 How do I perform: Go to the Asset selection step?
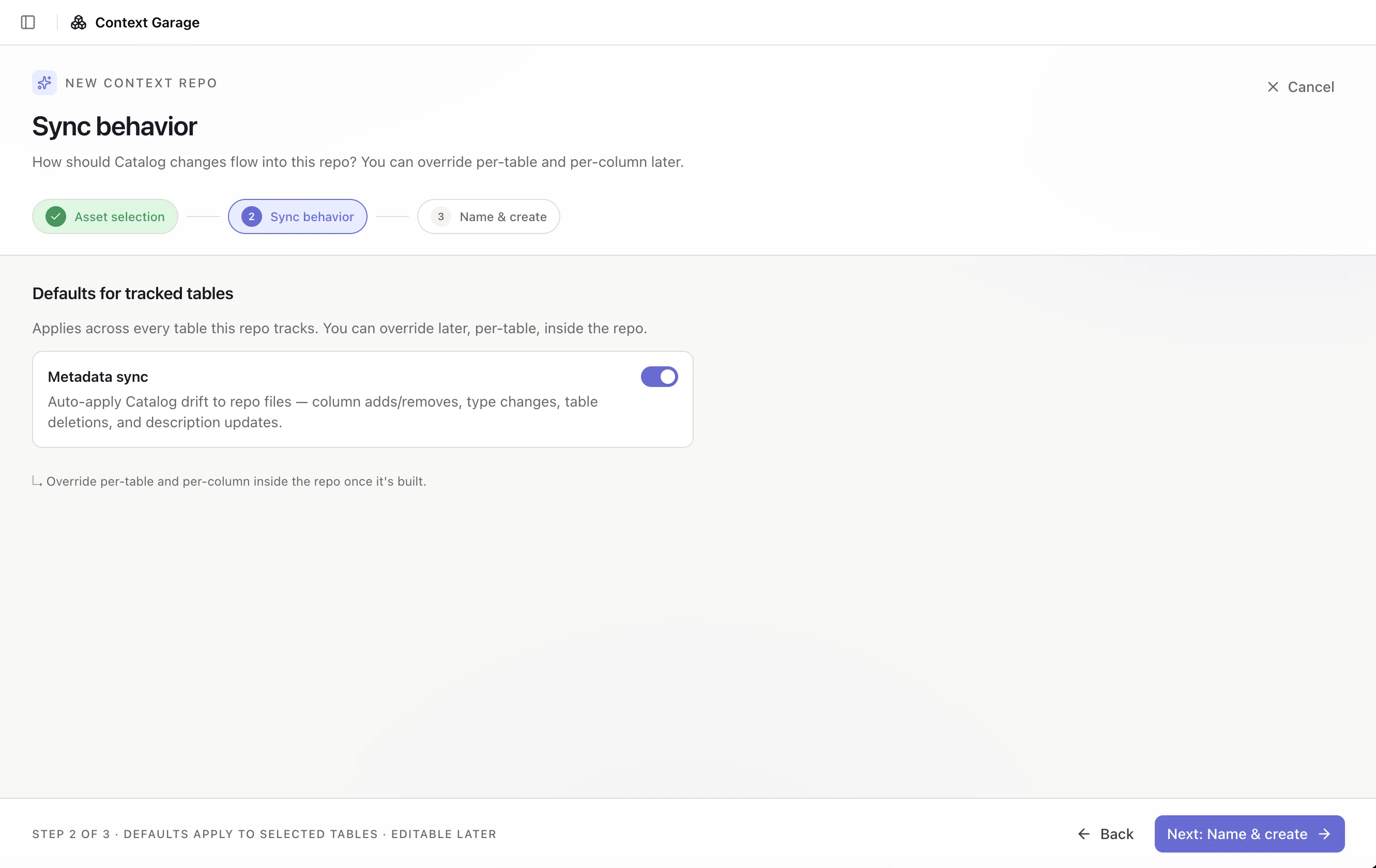point(105,216)
